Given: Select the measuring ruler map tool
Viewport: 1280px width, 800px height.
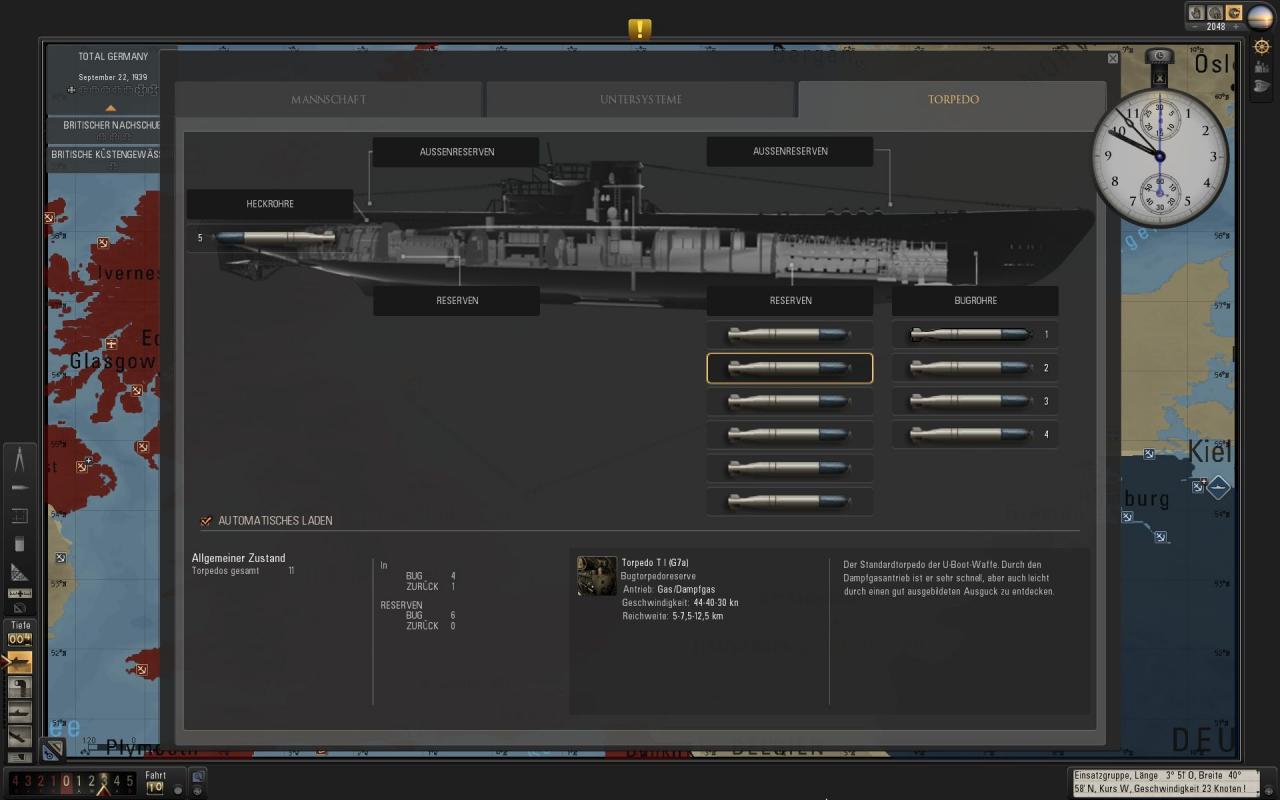Looking at the screenshot, I should coord(19,594).
